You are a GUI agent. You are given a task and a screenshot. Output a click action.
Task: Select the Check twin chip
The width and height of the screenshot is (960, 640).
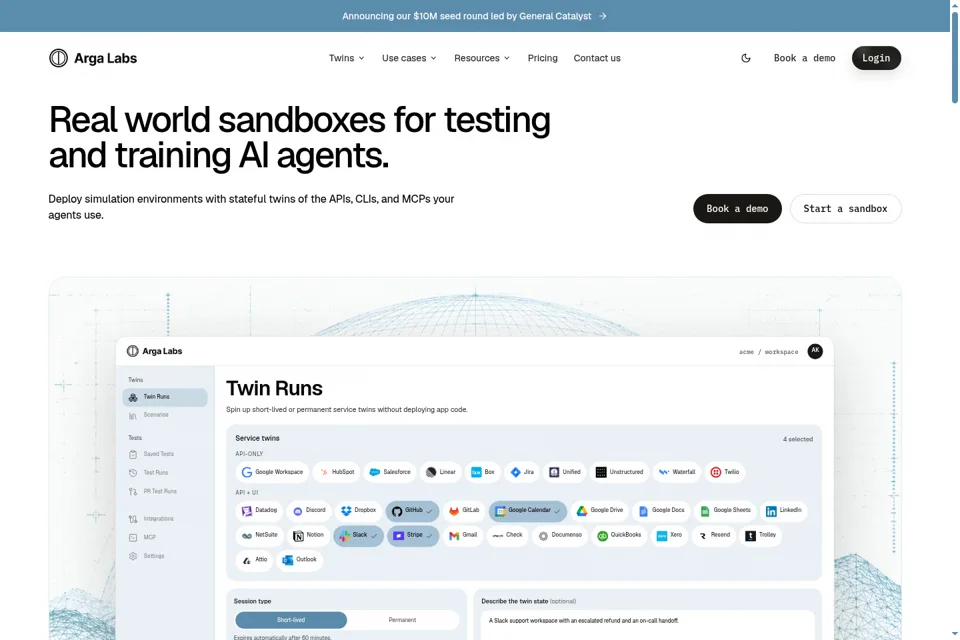(508, 536)
